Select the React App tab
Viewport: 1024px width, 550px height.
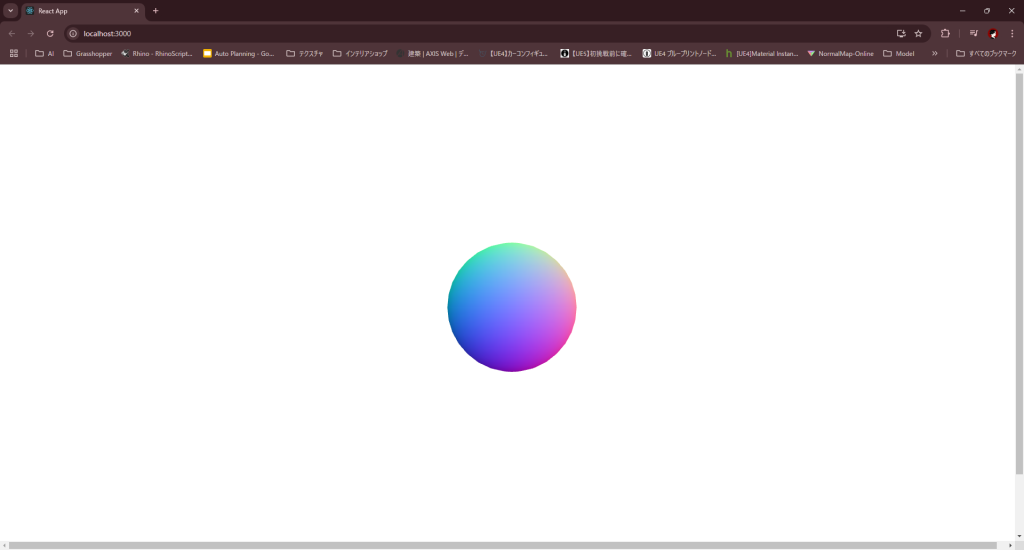click(x=80, y=10)
